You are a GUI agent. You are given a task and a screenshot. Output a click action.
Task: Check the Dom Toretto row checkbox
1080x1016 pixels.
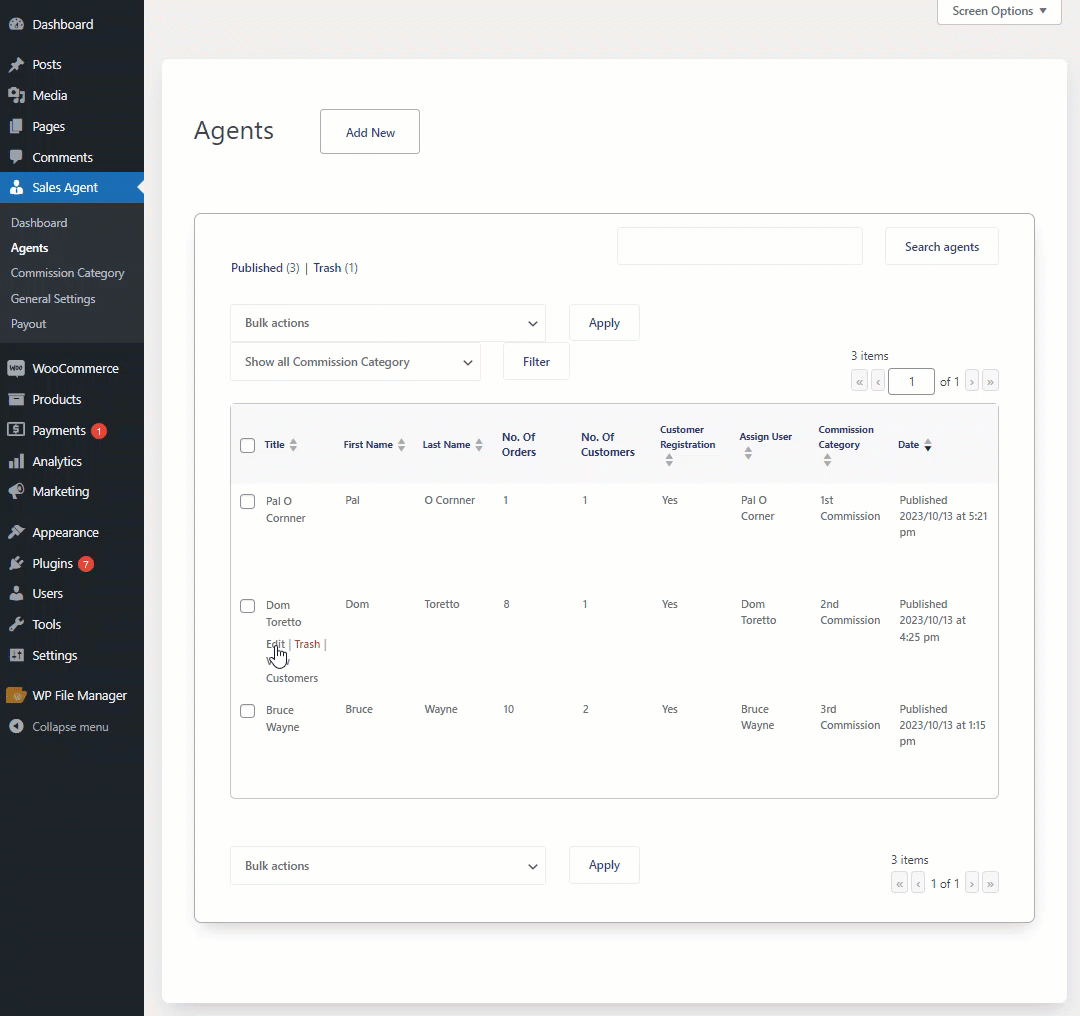coord(247,605)
